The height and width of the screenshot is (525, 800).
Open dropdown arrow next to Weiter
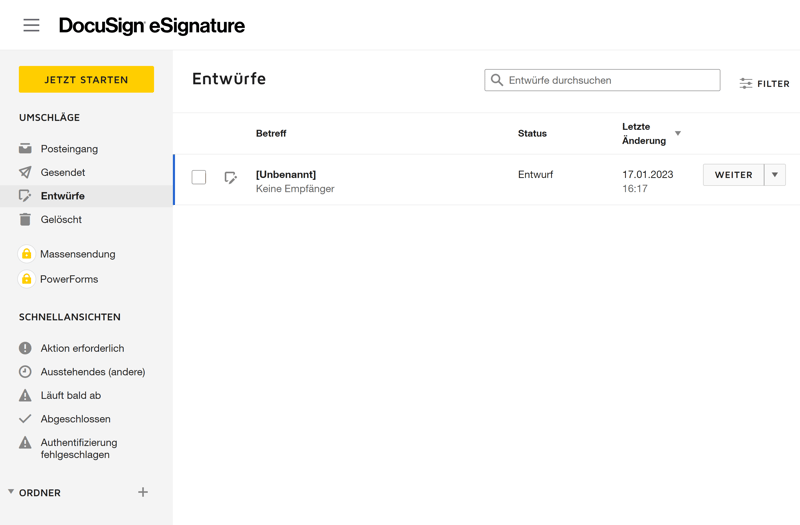(x=775, y=175)
